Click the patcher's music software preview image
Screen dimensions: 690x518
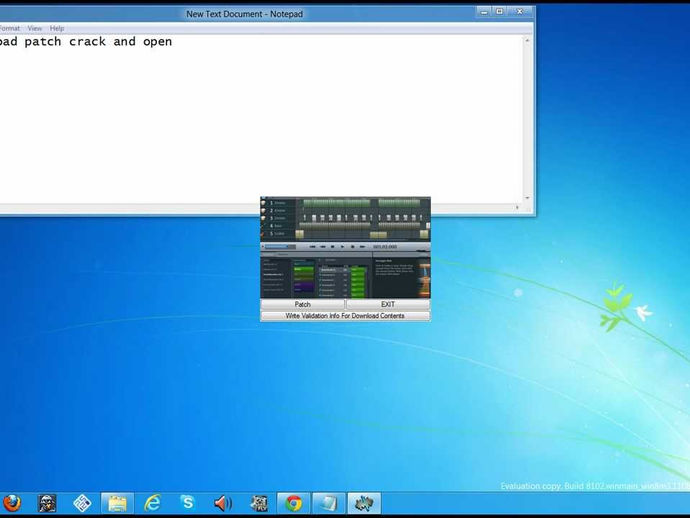tap(345, 248)
